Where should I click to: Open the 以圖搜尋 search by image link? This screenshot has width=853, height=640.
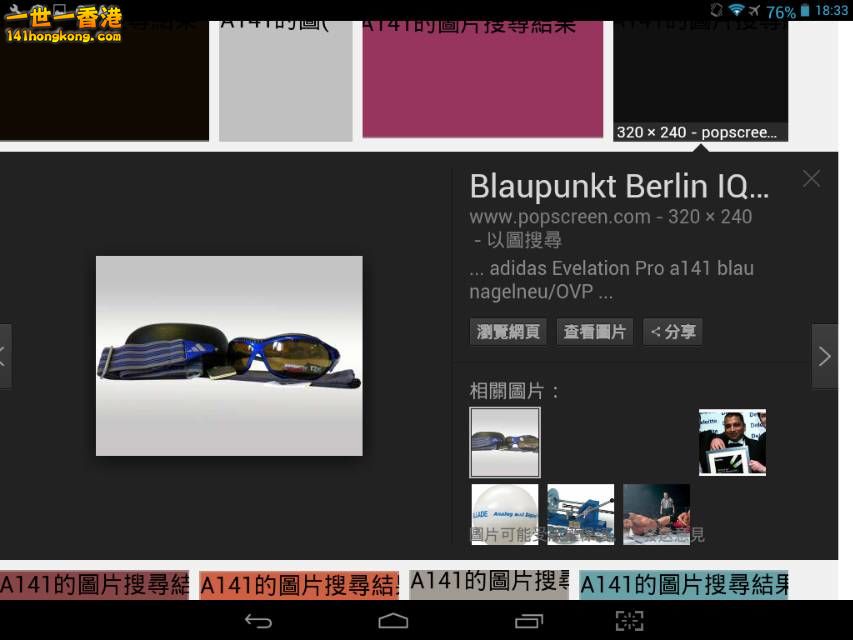524,240
